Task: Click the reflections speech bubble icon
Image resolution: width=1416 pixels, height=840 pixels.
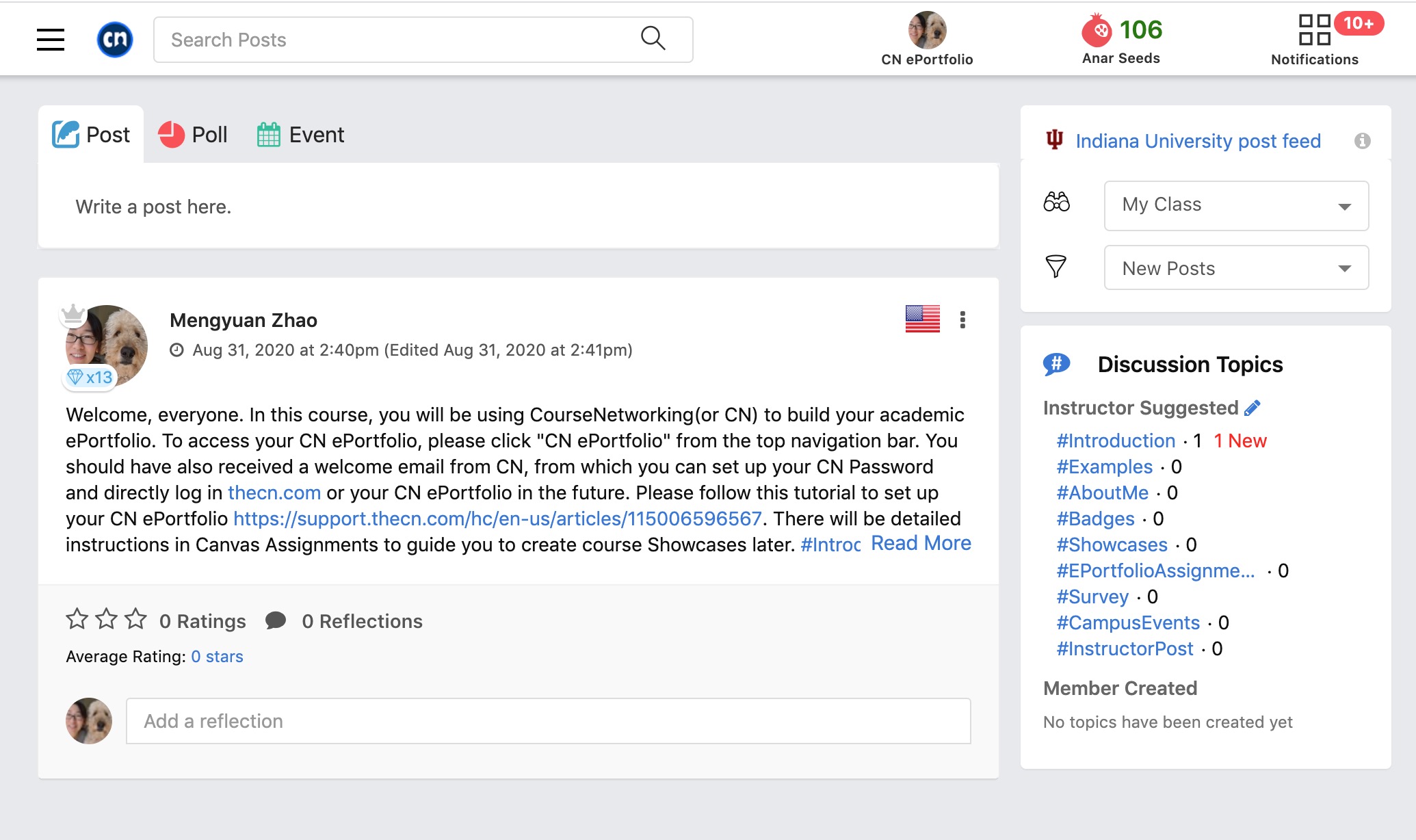Action: tap(276, 620)
